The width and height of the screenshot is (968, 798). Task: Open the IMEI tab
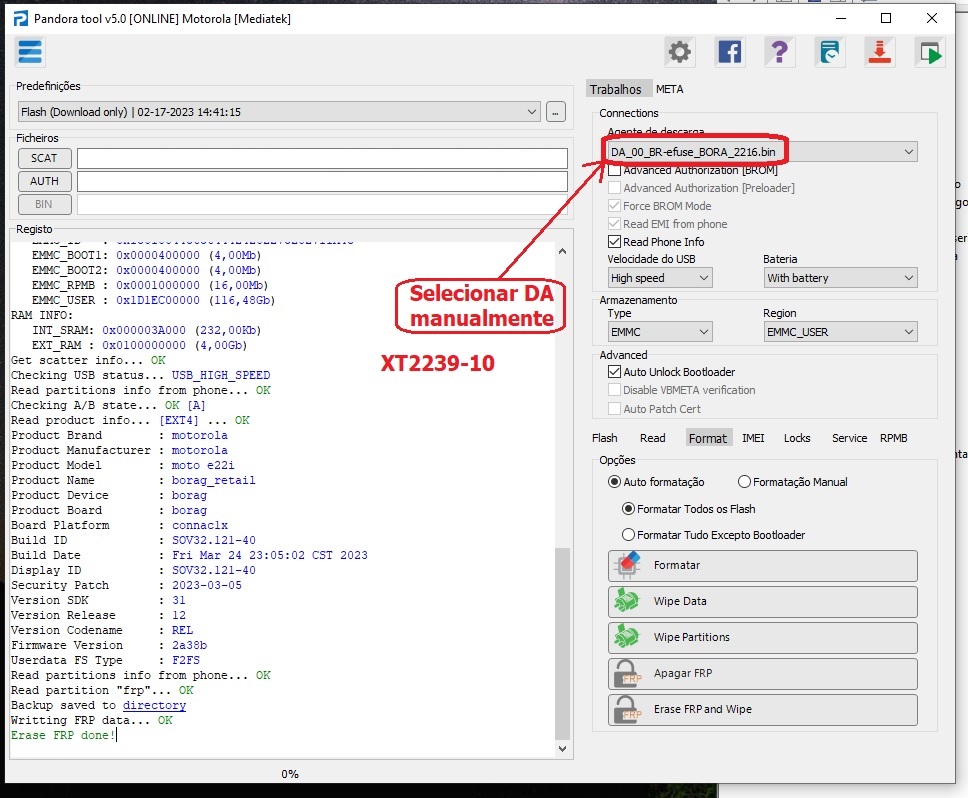(x=753, y=438)
